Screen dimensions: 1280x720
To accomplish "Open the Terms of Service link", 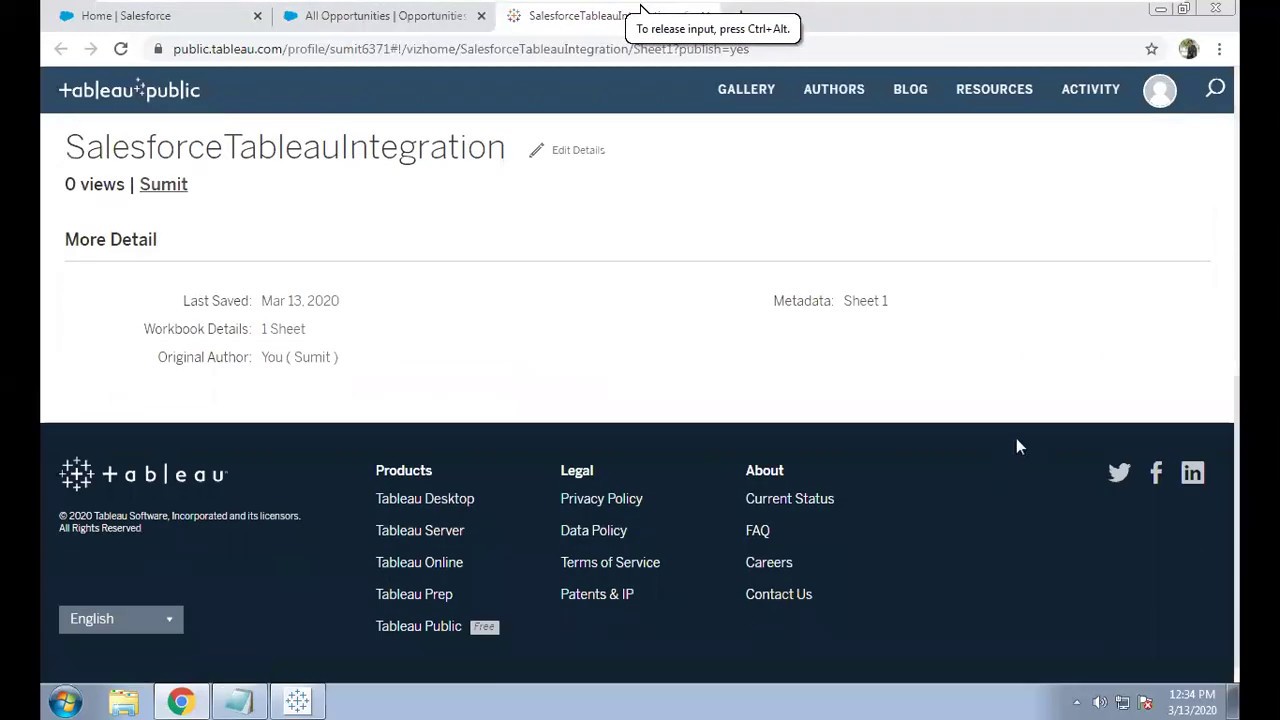I will [x=610, y=563].
